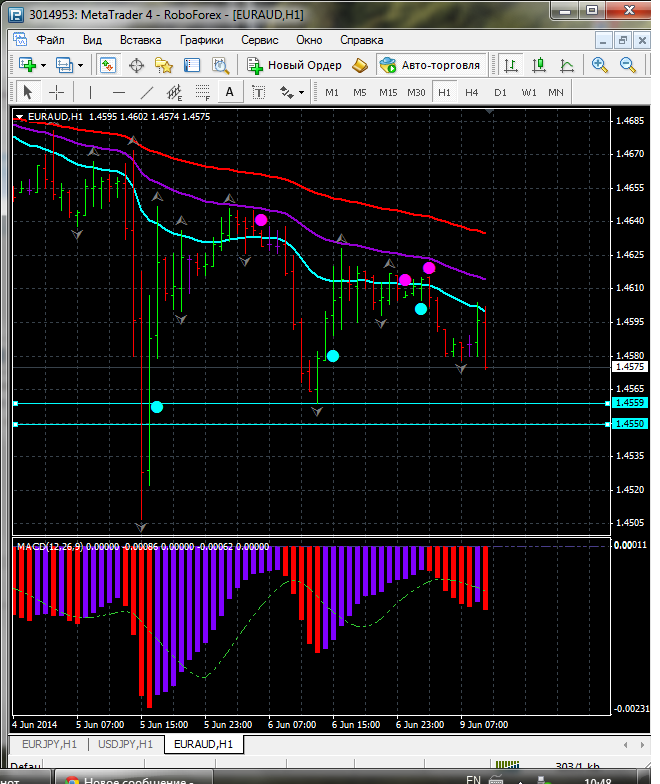Zoom out on the chart

pos(628,65)
